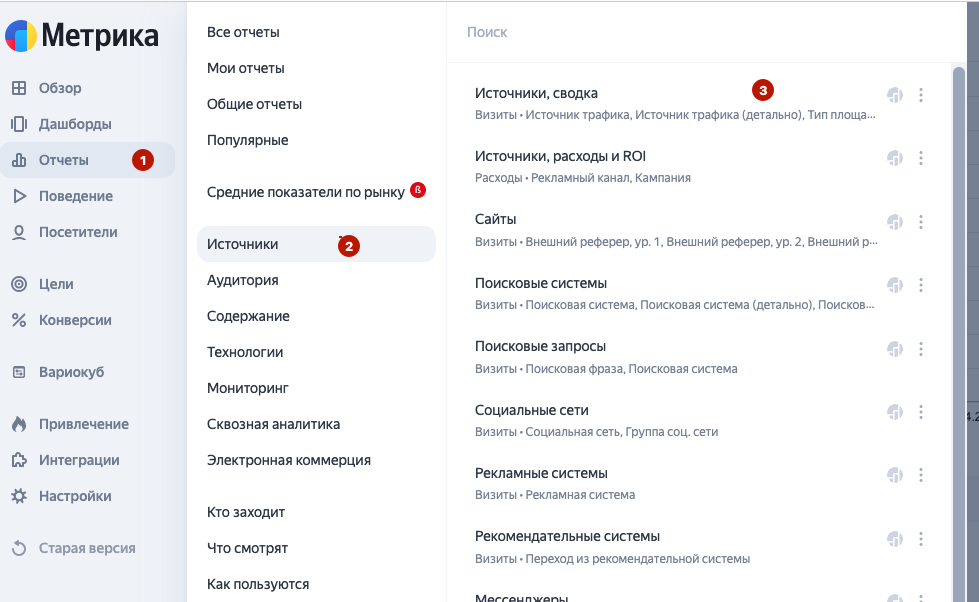Open the Обзор grid icon
Viewport: 979px width, 602px height.
(19, 88)
